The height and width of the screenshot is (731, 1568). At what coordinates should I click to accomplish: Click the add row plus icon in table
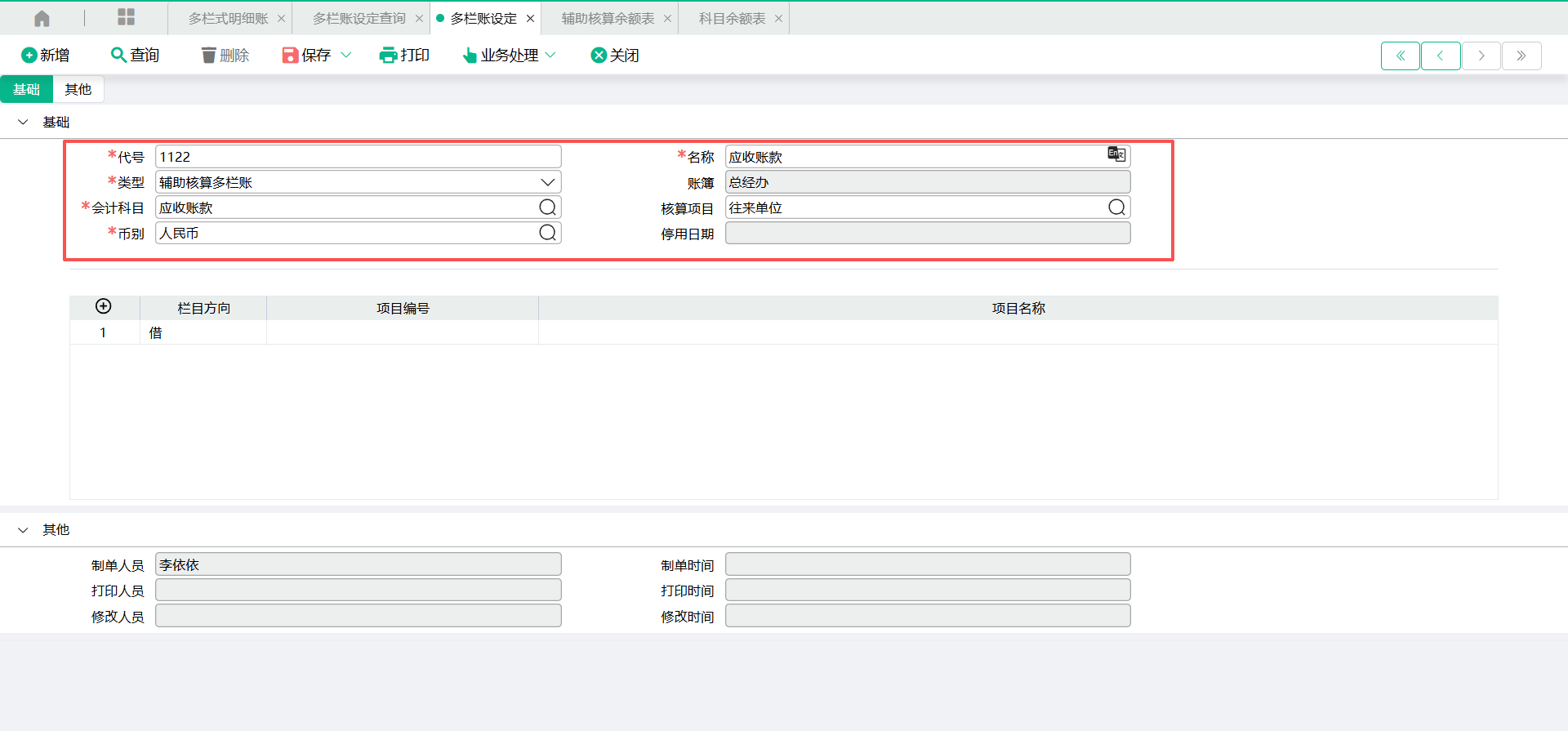[104, 306]
